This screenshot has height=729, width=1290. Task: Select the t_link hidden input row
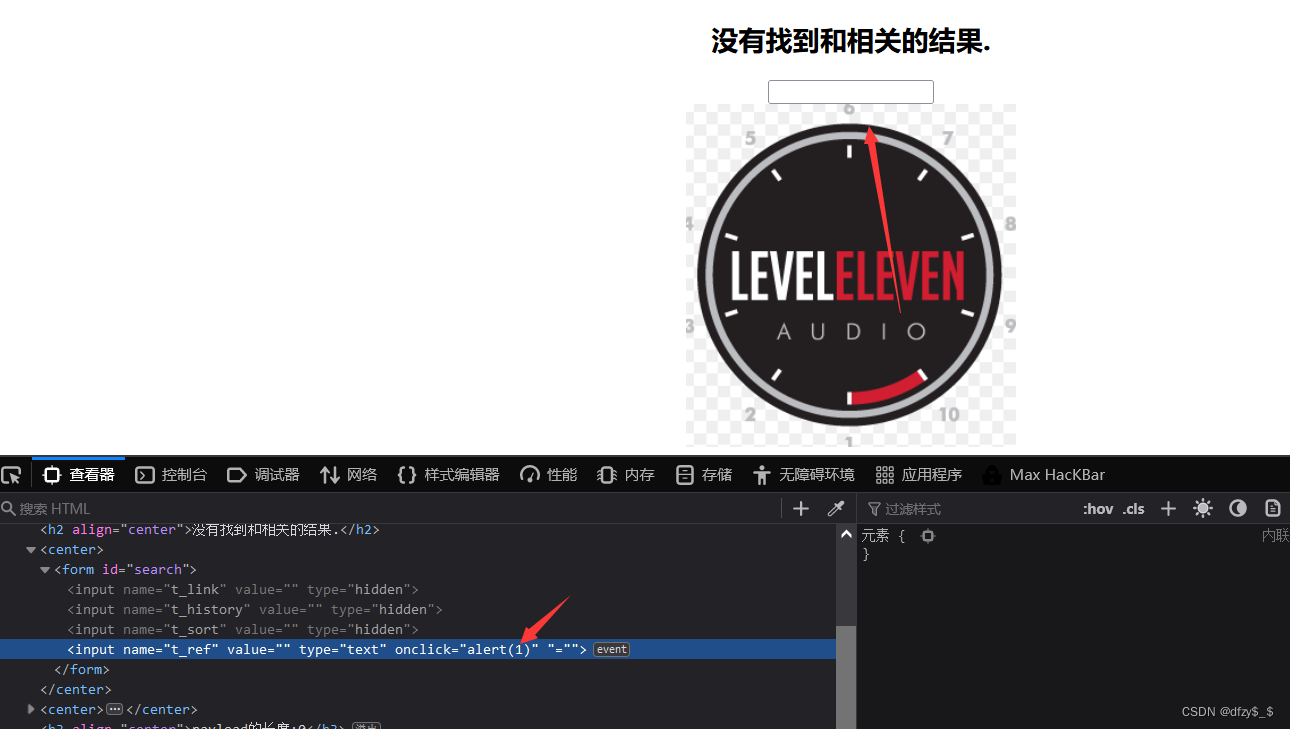coord(418,590)
